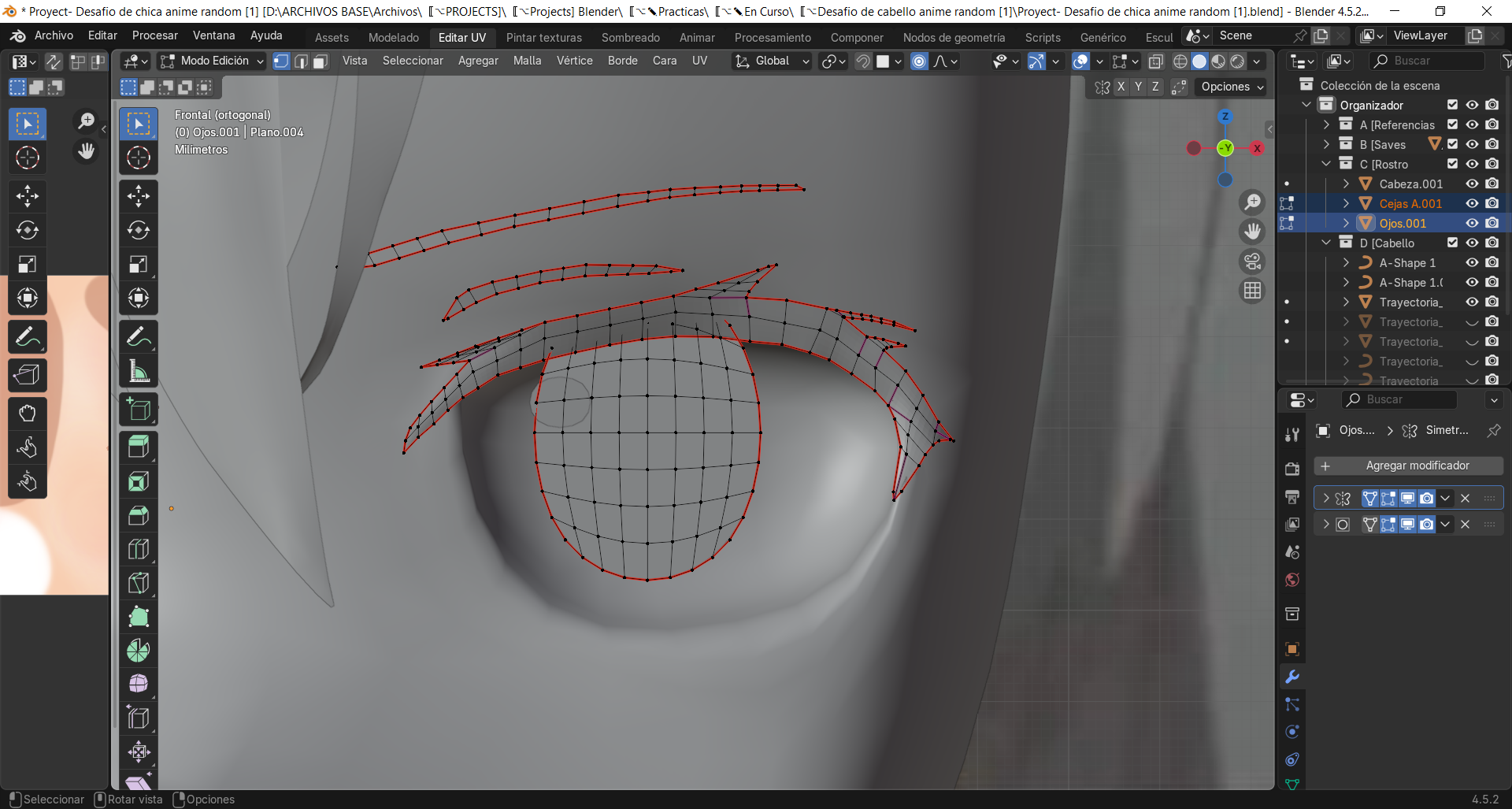Screen dimensions: 1512x809
Task: Select the Spin tool icon
Action: (139, 651)
